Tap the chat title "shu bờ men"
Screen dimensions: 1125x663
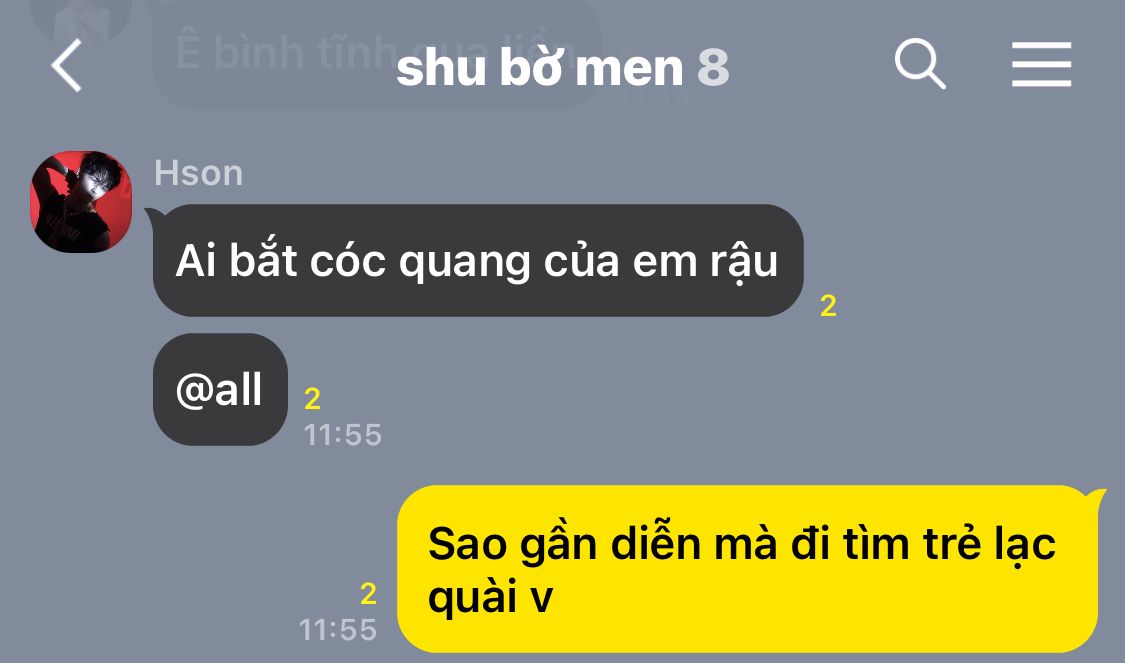click(x=540, y=67)
